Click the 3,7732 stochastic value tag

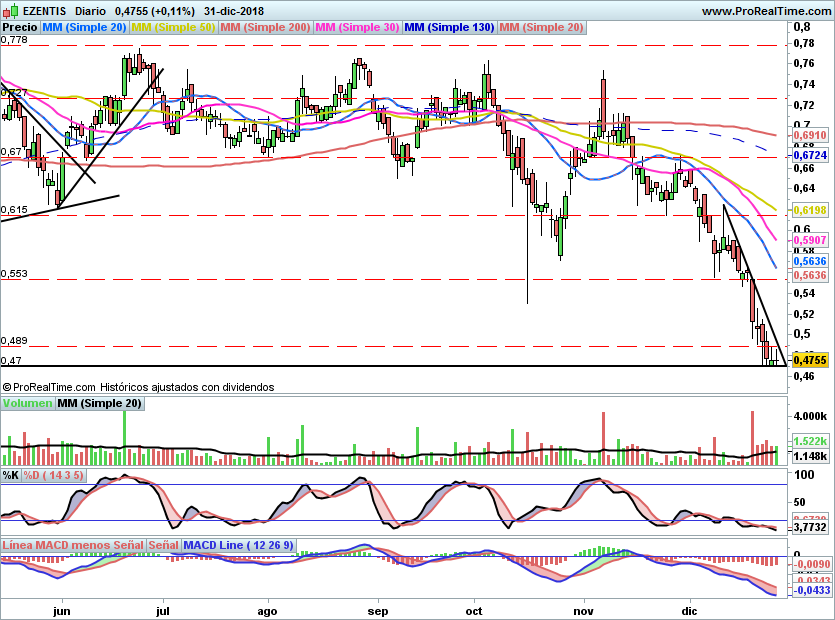tap(810, 527)
